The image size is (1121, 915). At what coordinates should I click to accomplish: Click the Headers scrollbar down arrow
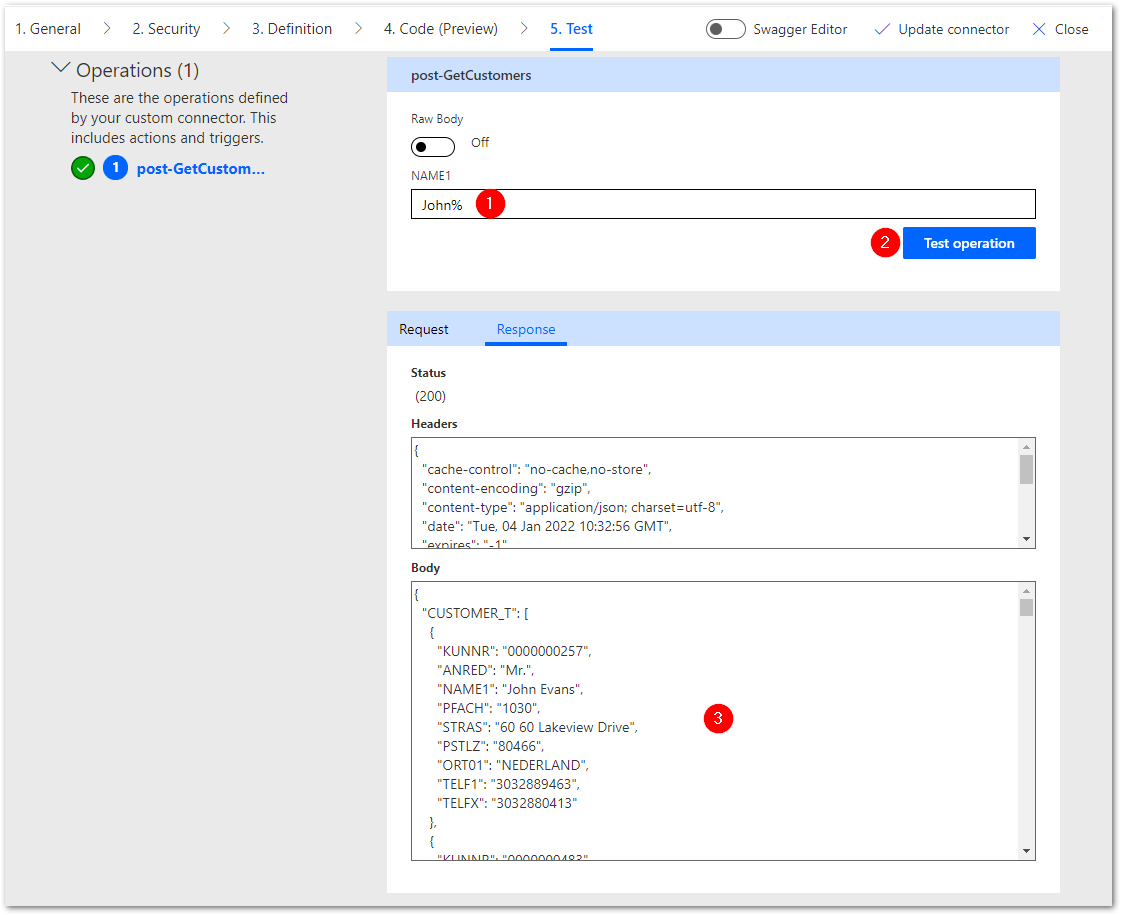coord(1026,539)
